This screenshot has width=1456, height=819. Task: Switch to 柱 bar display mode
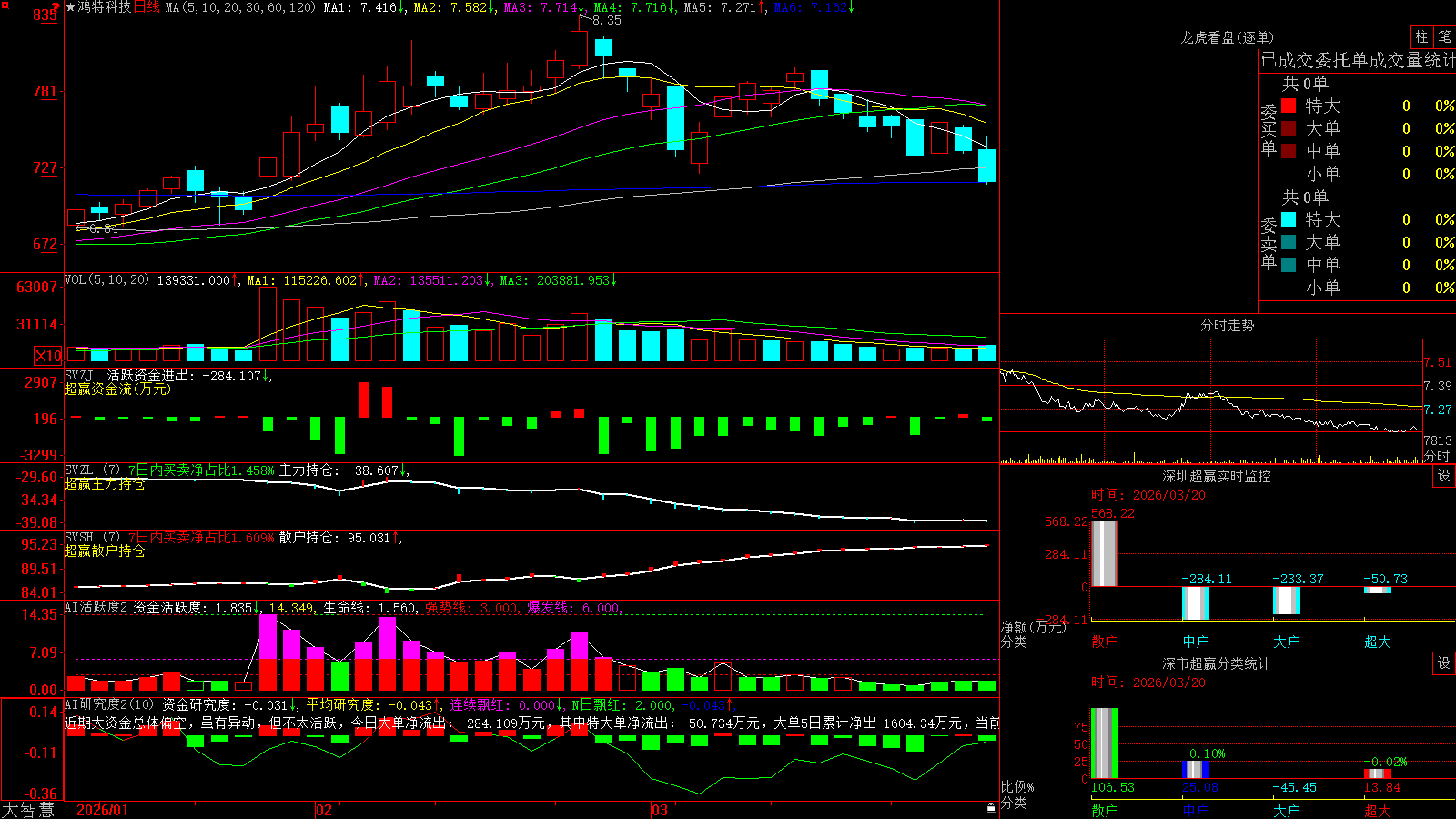point(1421,36)
